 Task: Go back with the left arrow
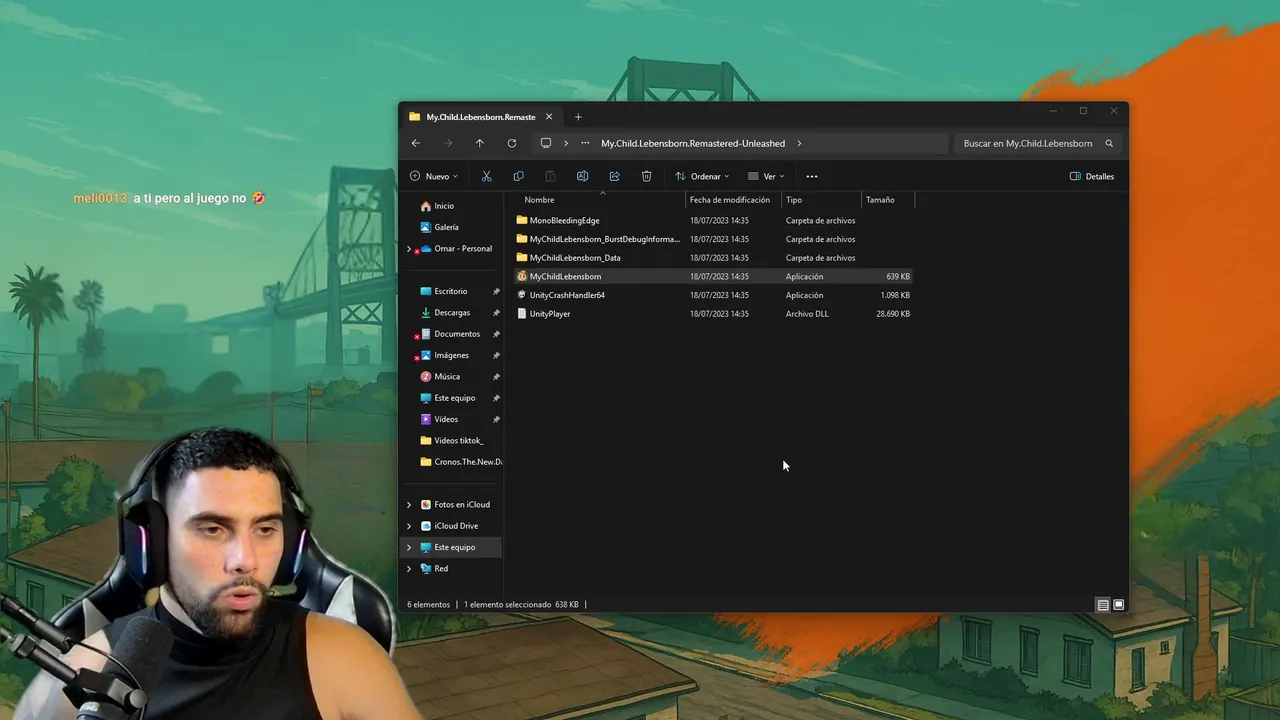pyautogui.click(x=416, y=143)
